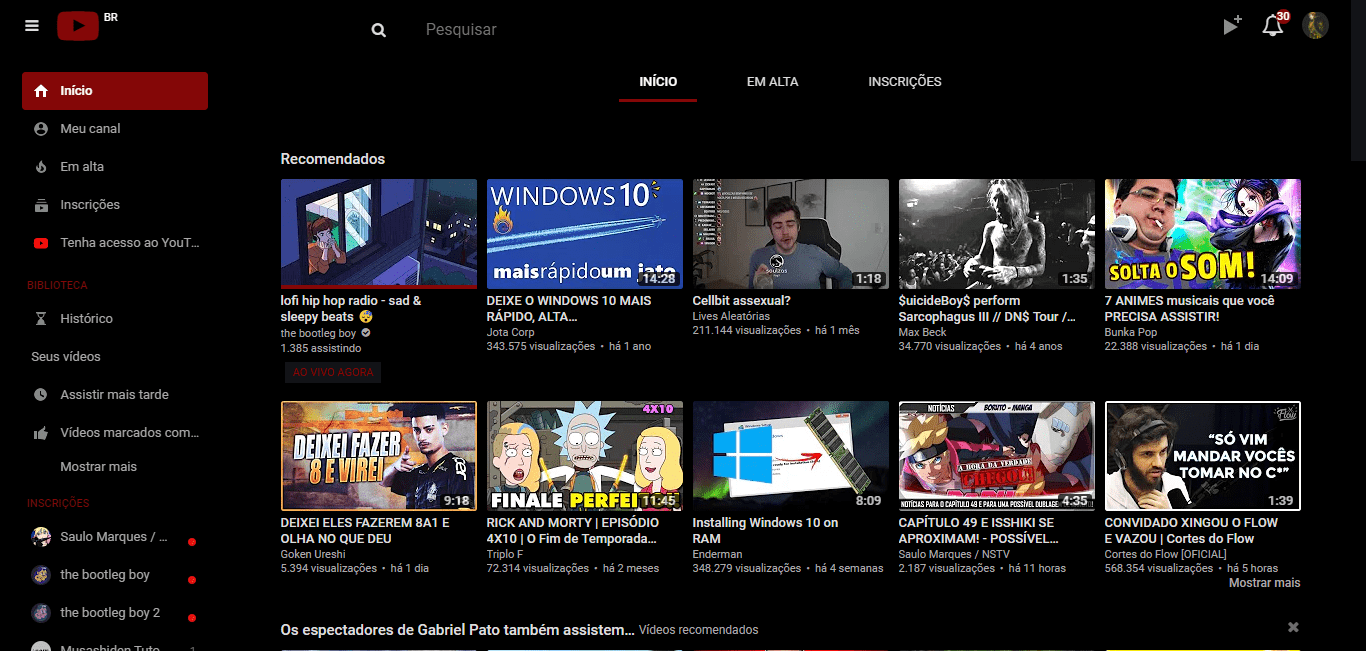The width and height of the screenshot is (1366, 651).
Task: Click the Histórico hourglass icon
Action: point(41,319)
